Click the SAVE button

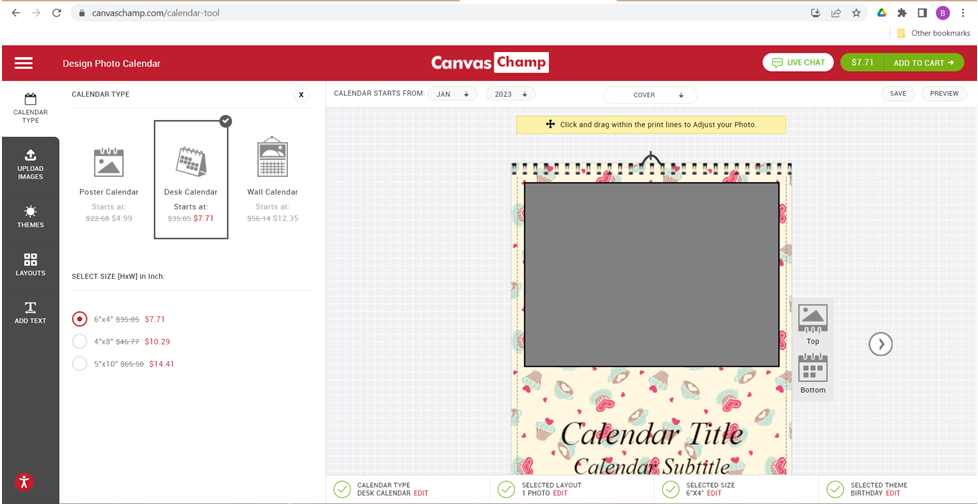pyautogui.click(x=898, y=94)
